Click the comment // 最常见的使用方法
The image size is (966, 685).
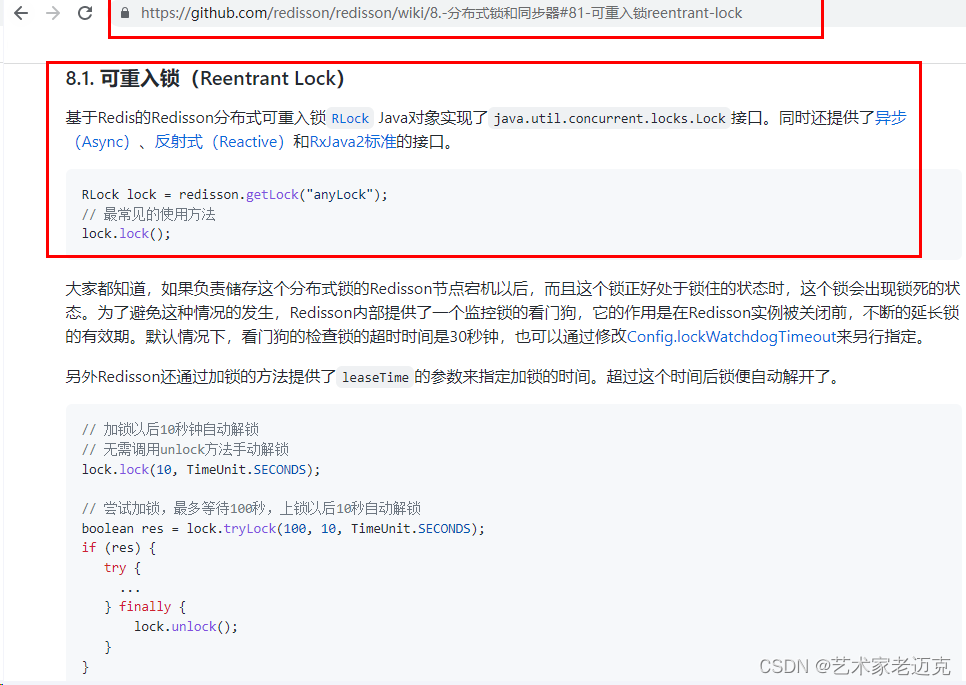[148, 214]
